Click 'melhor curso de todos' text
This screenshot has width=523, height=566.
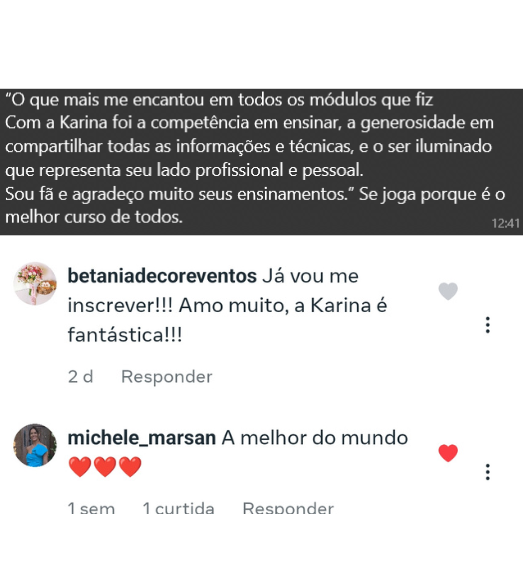click(94, 217)
